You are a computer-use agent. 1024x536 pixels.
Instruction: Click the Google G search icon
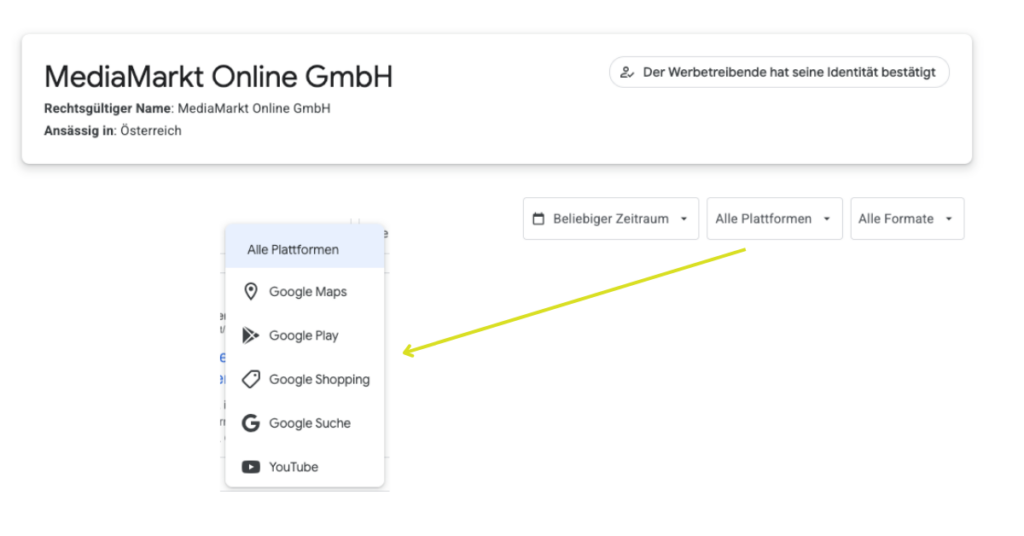coord(251,423)
